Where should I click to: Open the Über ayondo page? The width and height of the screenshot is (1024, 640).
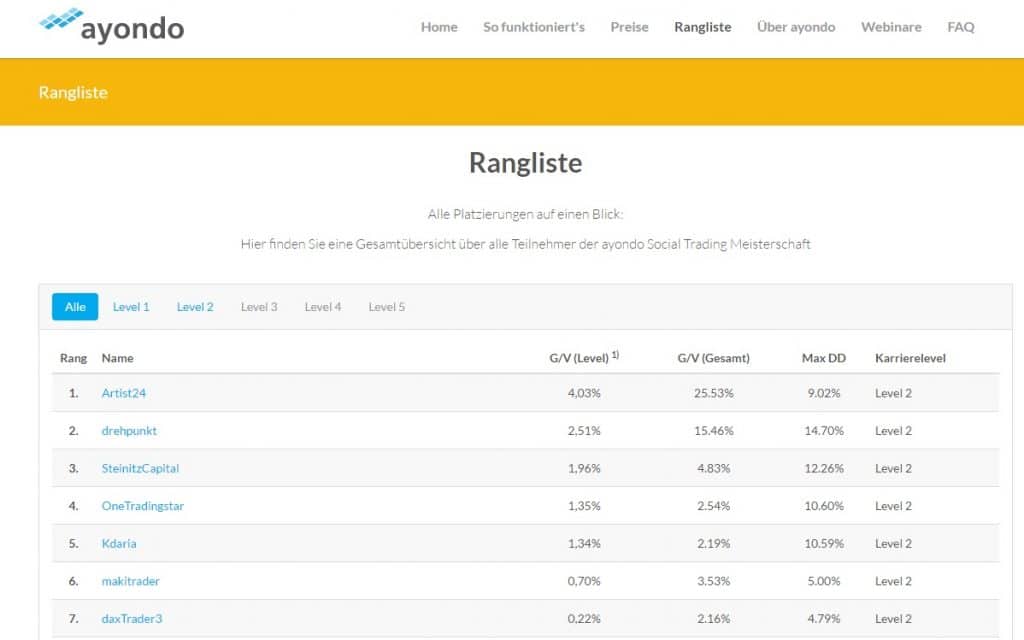click(x=796, y=27)
